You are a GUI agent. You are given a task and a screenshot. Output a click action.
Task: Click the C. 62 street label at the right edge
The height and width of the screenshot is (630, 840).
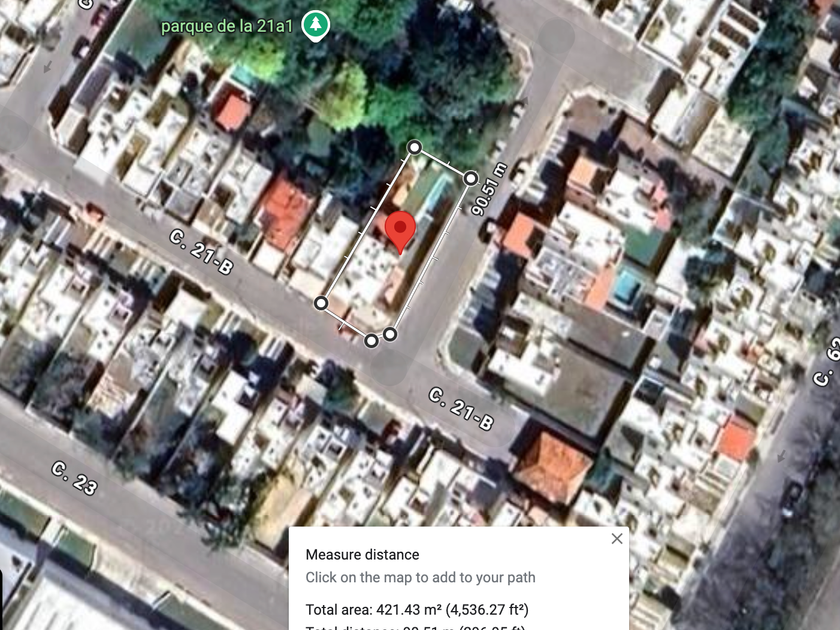(827, 363)
